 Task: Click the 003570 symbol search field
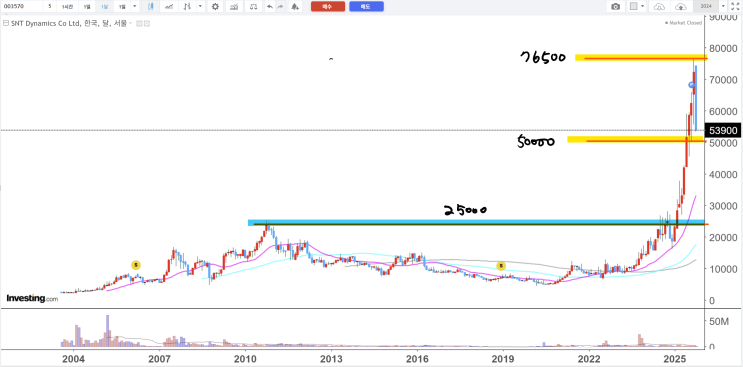tap(21, 7)
